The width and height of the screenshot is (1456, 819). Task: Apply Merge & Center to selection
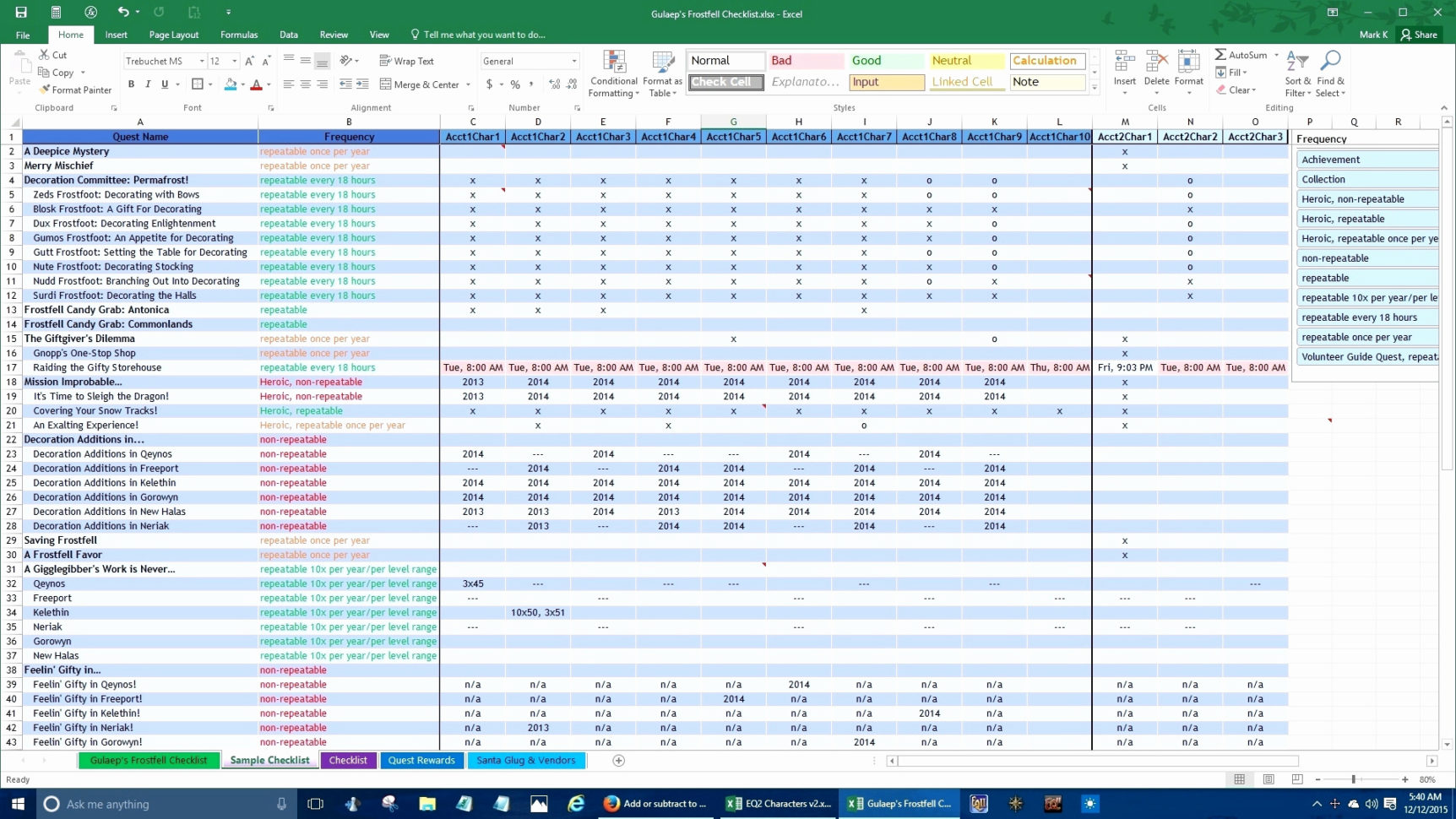click(420, 84)
